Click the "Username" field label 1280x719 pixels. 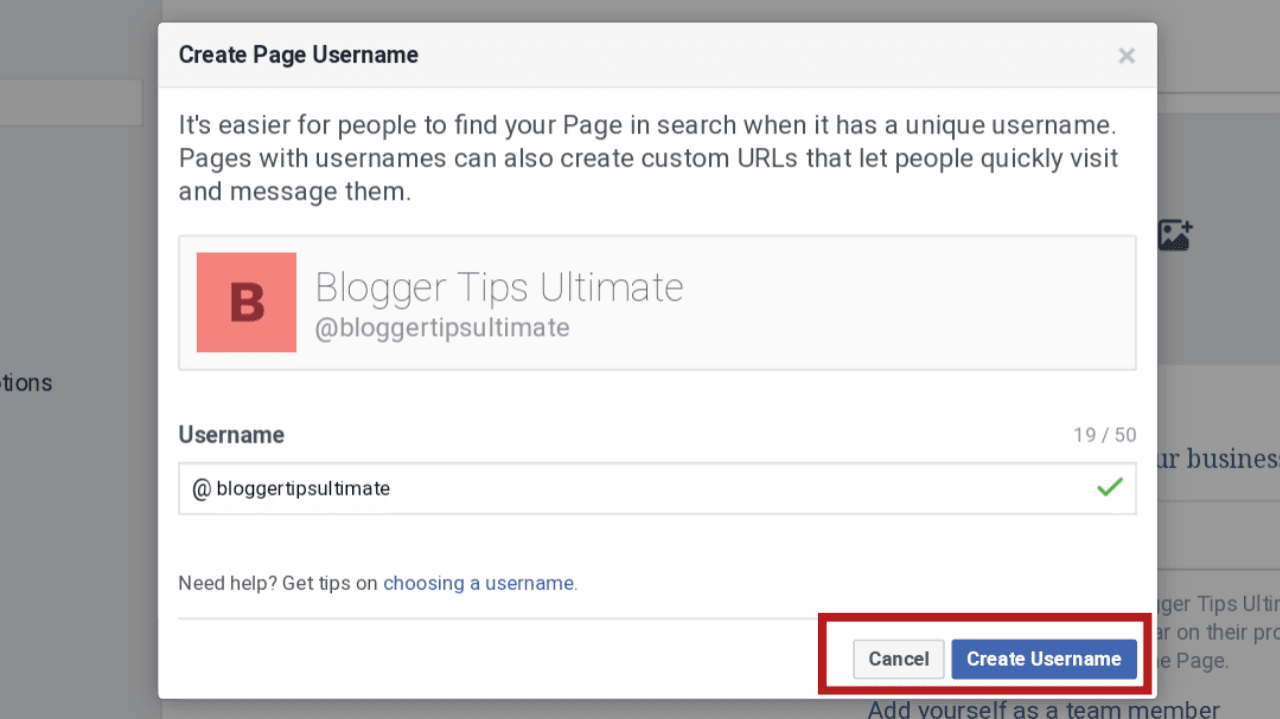pyautogui.click(x=231, y=435)
